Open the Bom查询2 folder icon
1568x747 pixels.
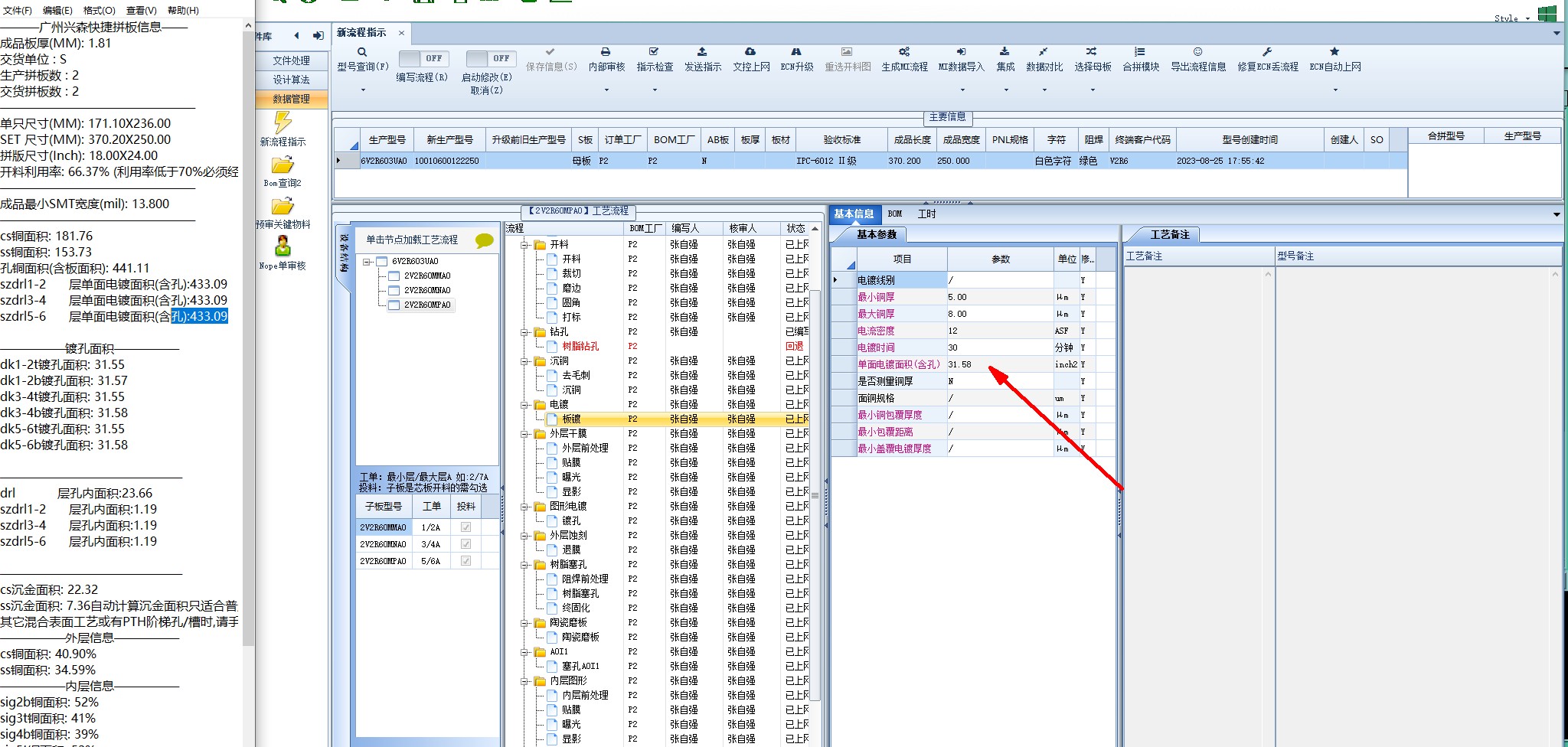tap(283, 165)
